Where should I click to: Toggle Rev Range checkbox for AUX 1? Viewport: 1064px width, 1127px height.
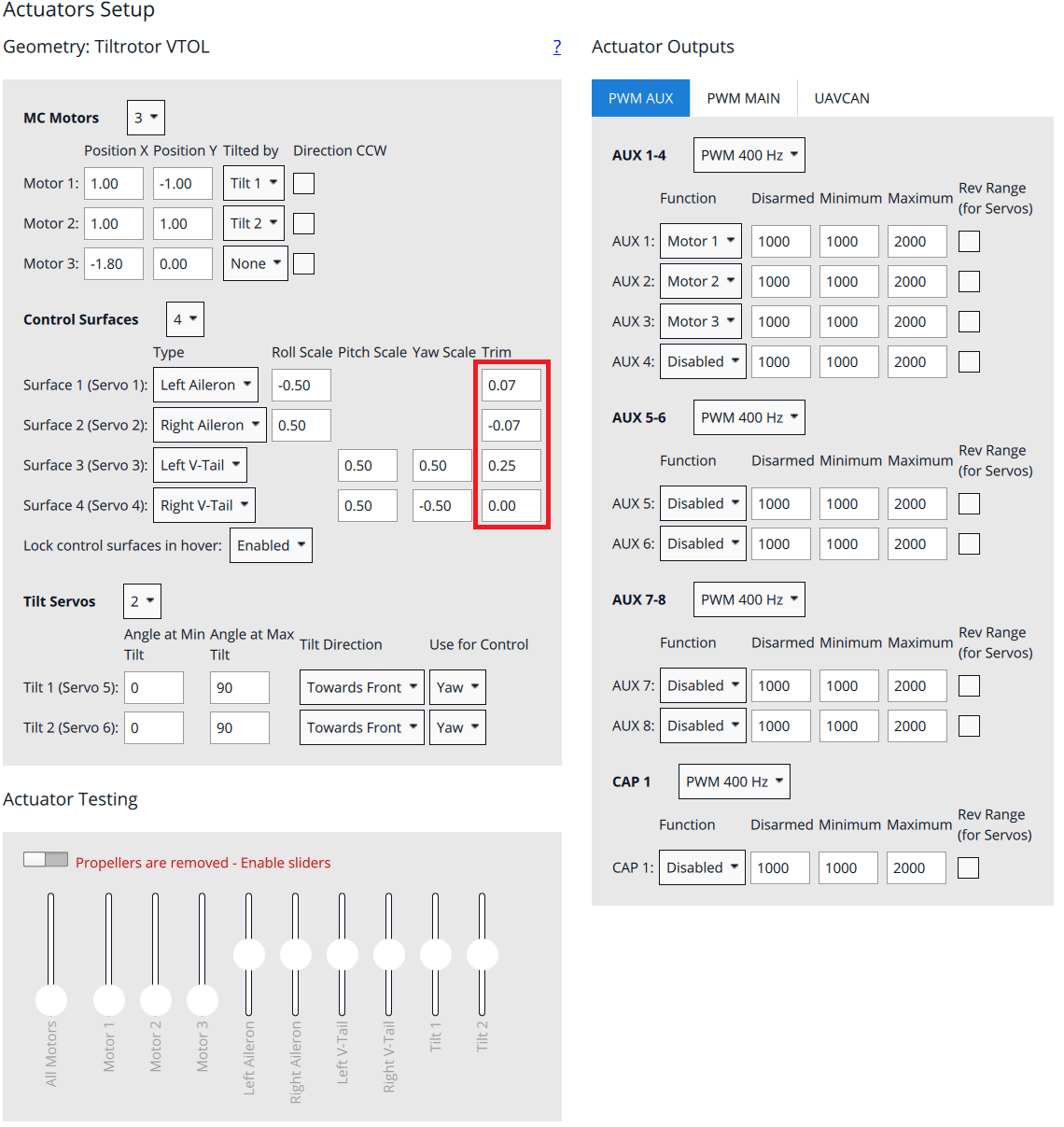tap(969, 242)
